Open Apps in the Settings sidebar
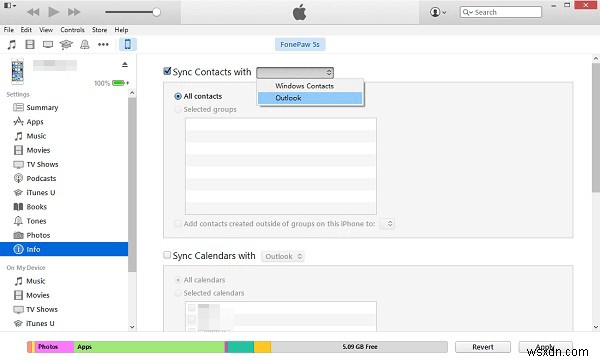The image size is (600, 362). coord(35,122)
